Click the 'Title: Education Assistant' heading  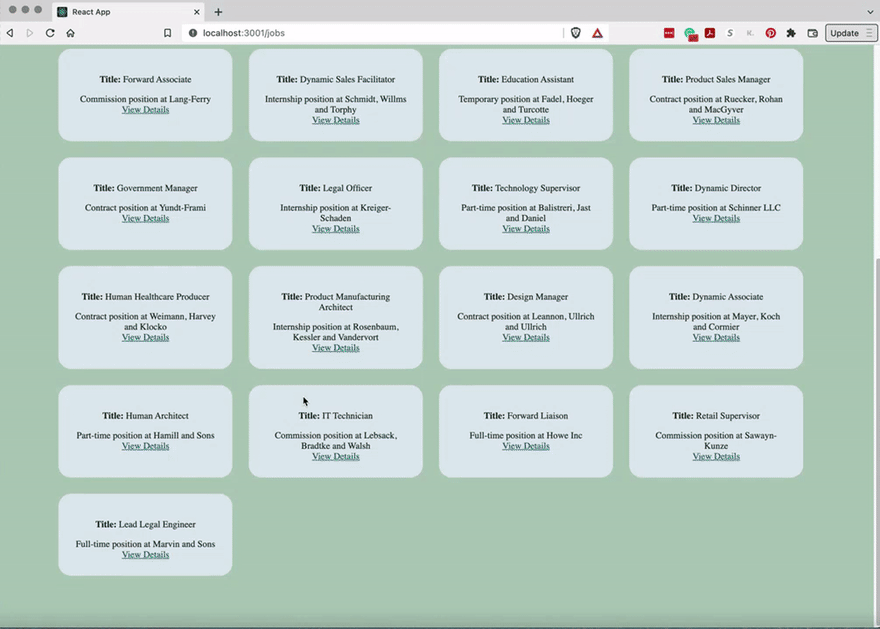(526, 80)
